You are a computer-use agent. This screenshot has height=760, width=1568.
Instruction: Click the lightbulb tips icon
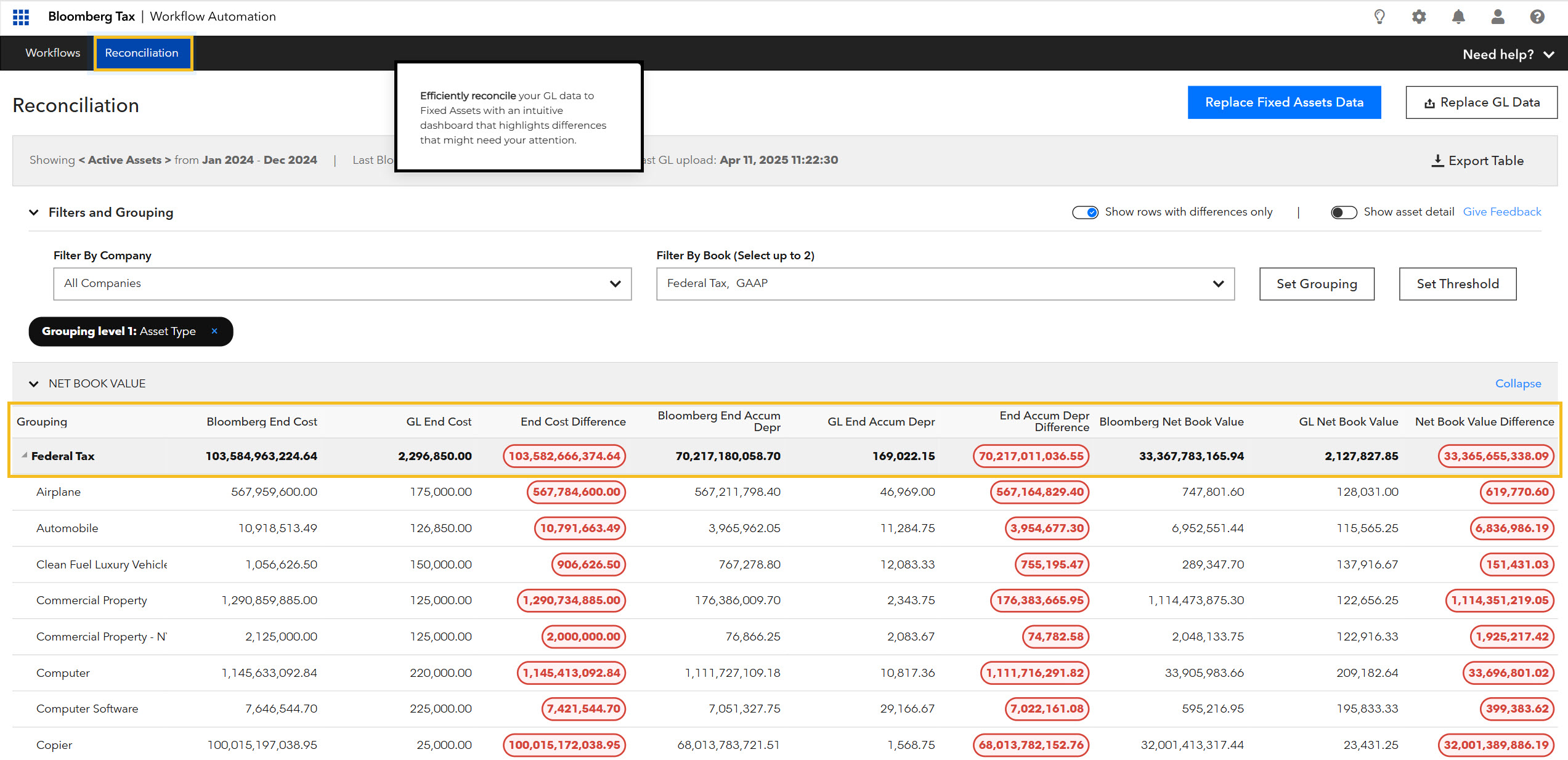[x=1379, y=17]
